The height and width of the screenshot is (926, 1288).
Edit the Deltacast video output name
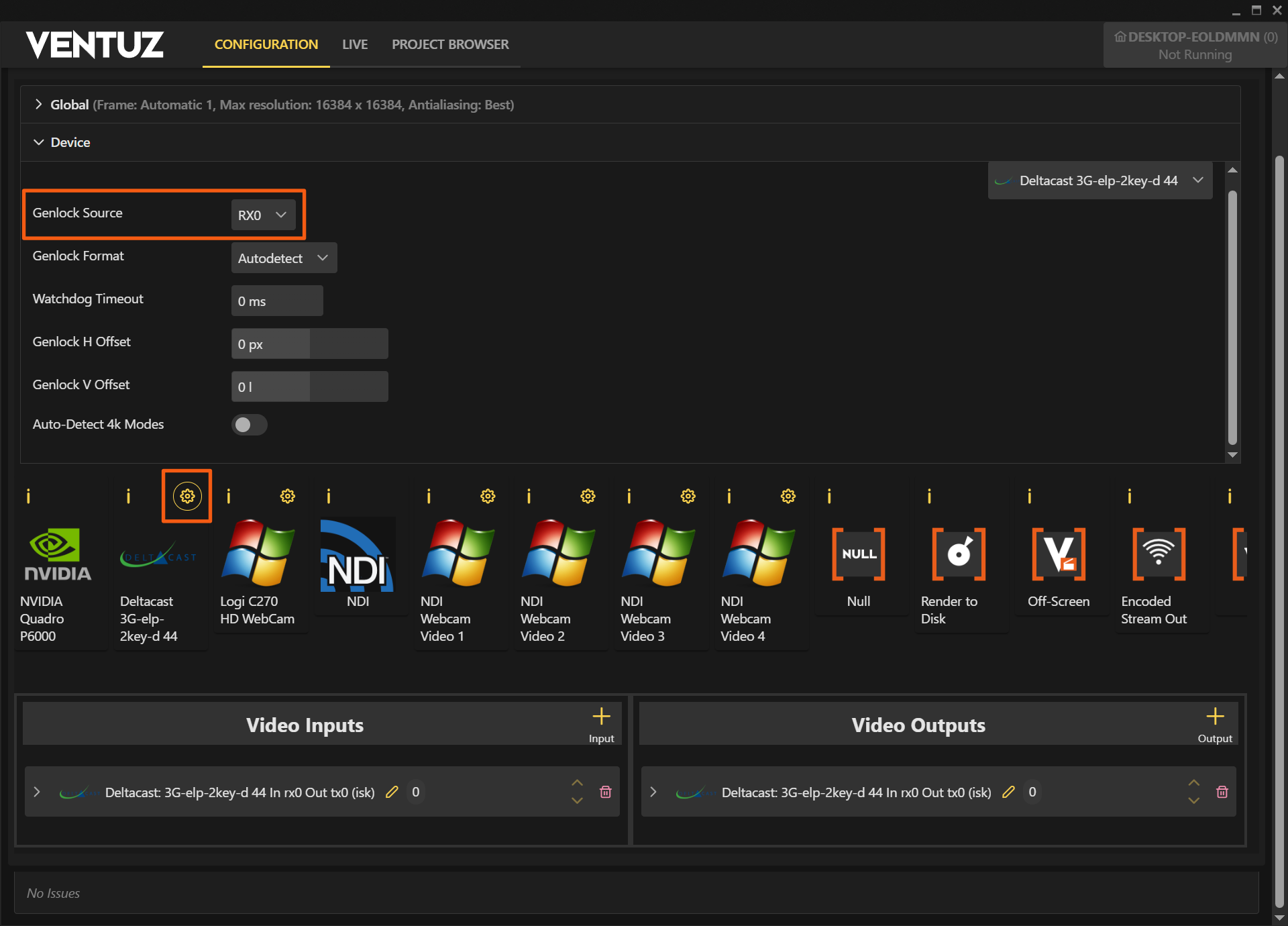(1008, 792)
